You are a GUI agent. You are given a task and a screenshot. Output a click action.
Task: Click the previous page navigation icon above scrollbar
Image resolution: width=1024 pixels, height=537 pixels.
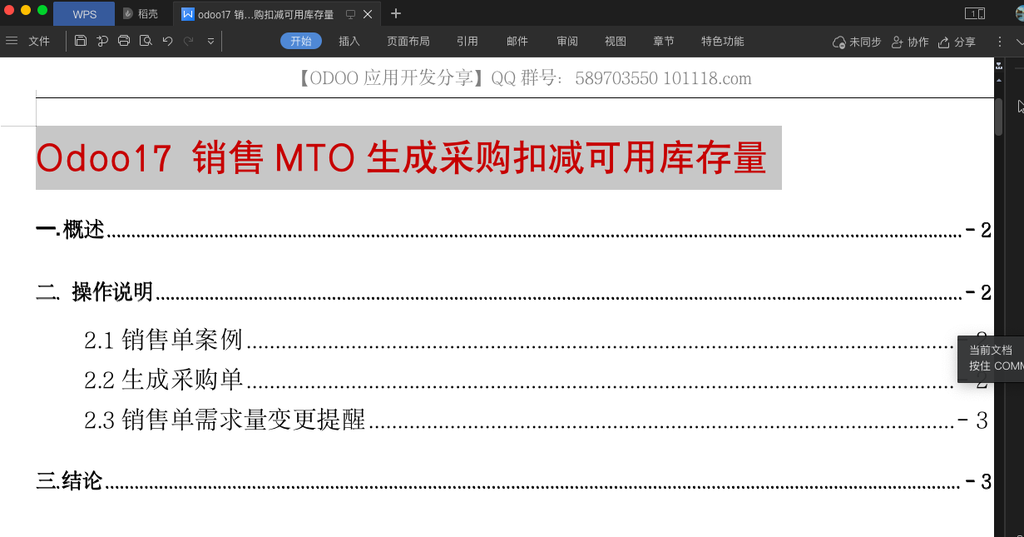coord(999,66)
